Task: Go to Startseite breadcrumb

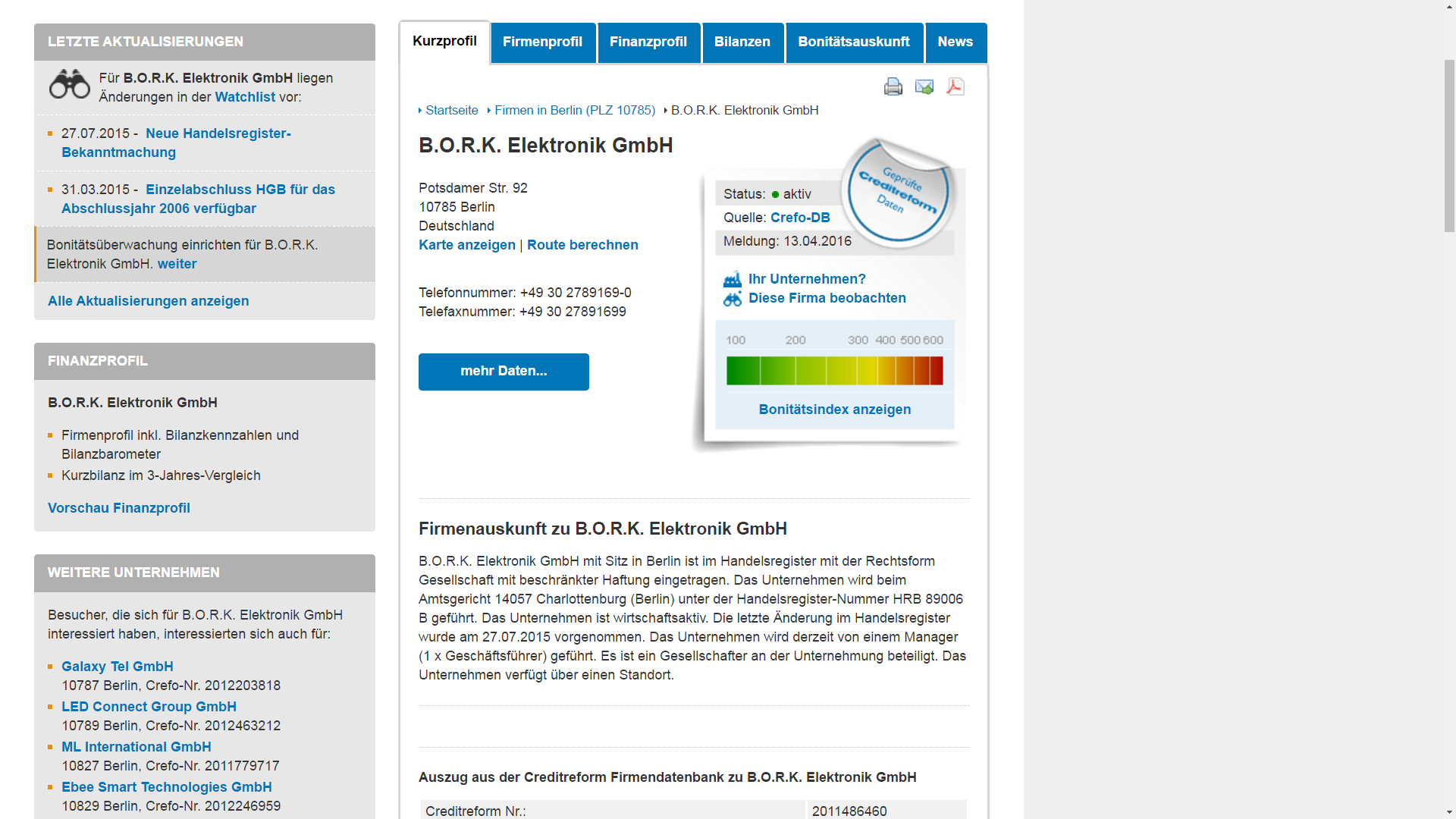Action: pos(452,111)
